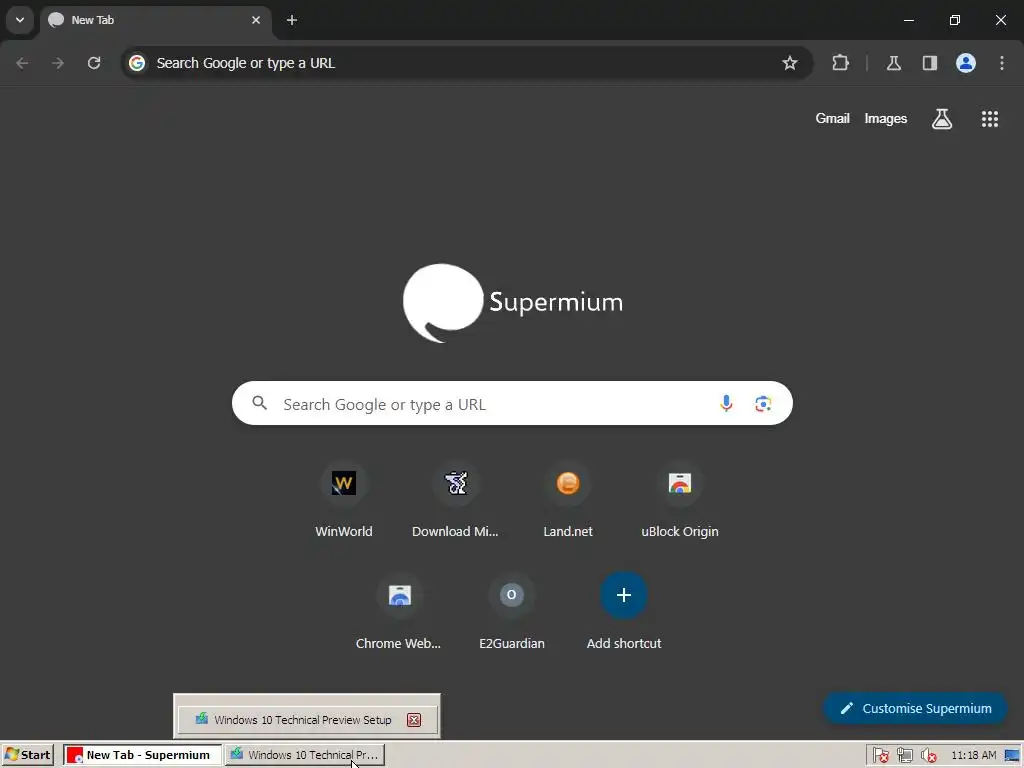The image size is (1024, 768).
Task: Bookmark this tab with star icon
Action: 790,63
